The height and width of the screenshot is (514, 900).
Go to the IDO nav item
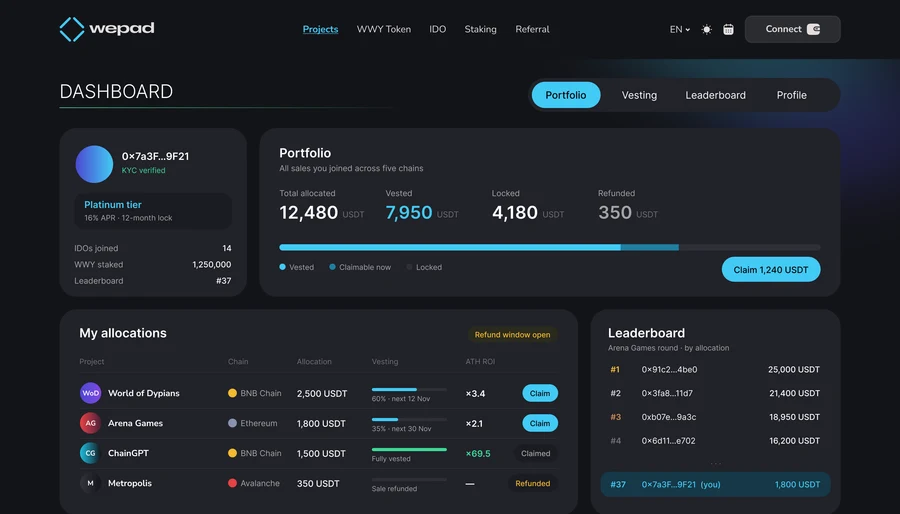(x=437, y=29)
